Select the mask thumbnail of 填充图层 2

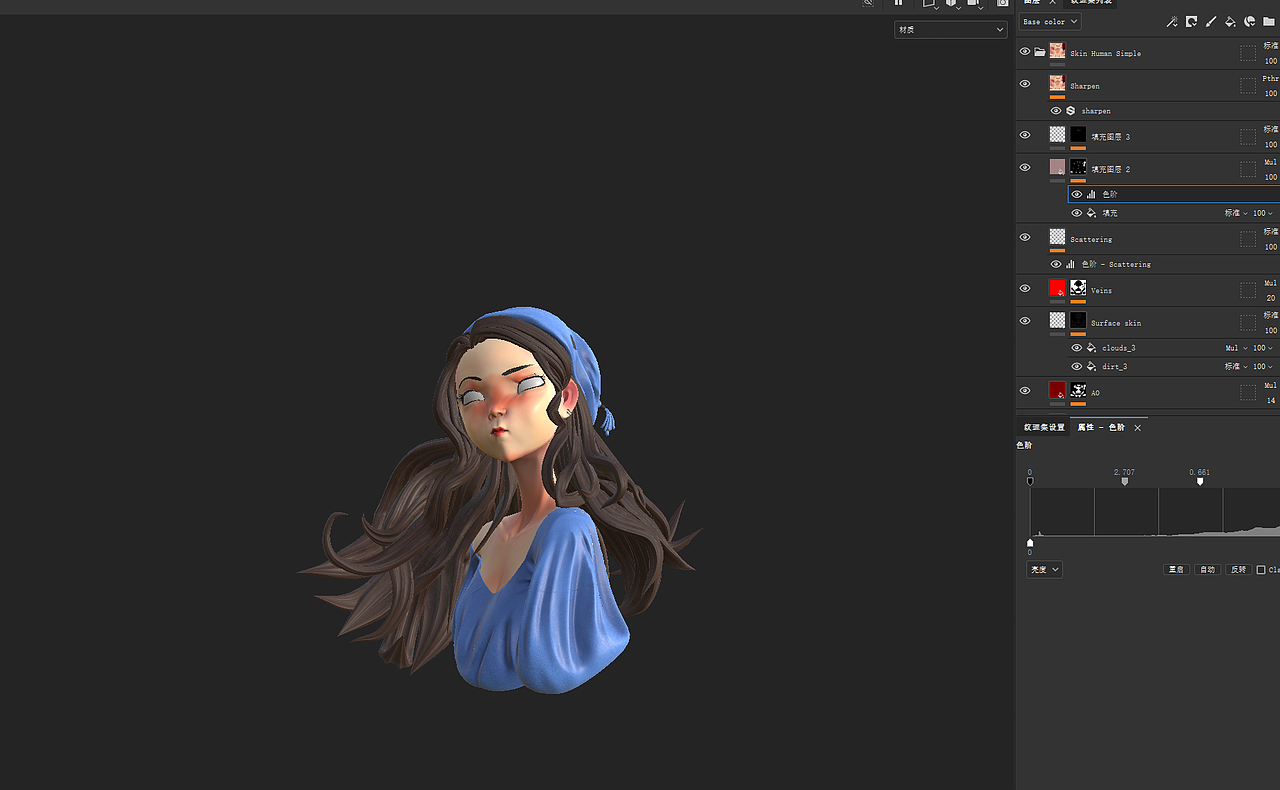click(1078, 167)
